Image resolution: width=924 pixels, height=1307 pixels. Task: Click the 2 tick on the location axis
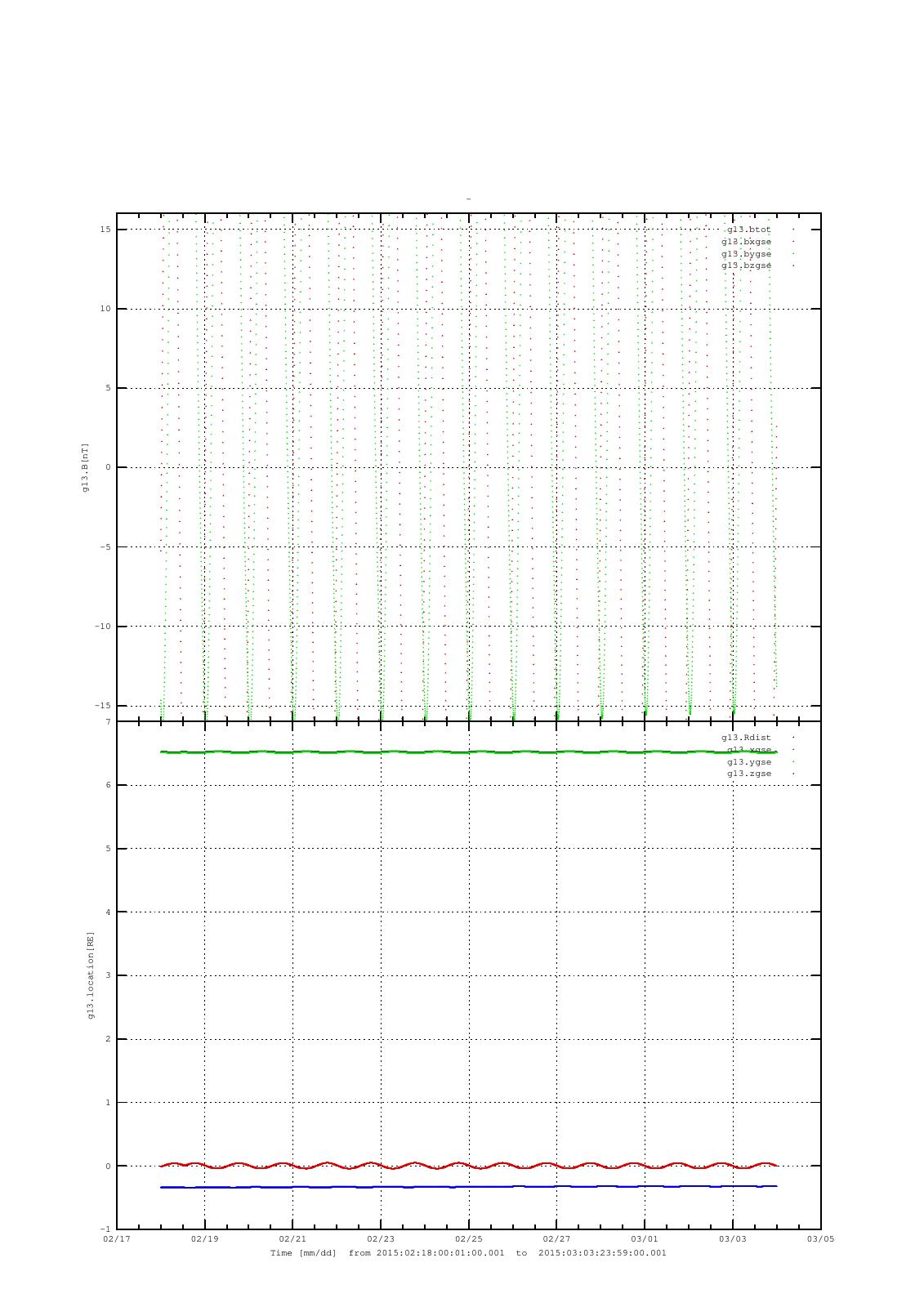pos(108,1039)
